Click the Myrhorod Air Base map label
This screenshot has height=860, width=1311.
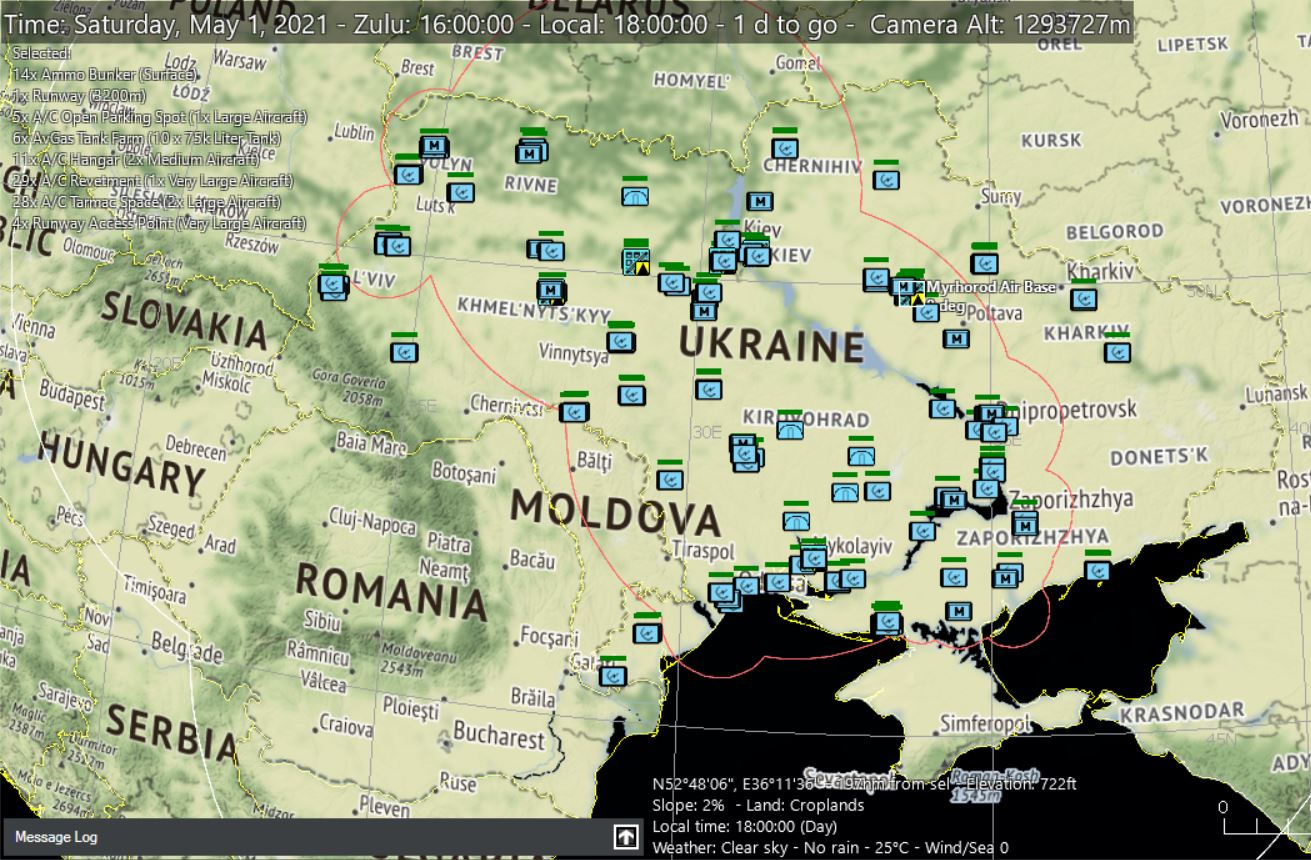[x=990, y=287]
